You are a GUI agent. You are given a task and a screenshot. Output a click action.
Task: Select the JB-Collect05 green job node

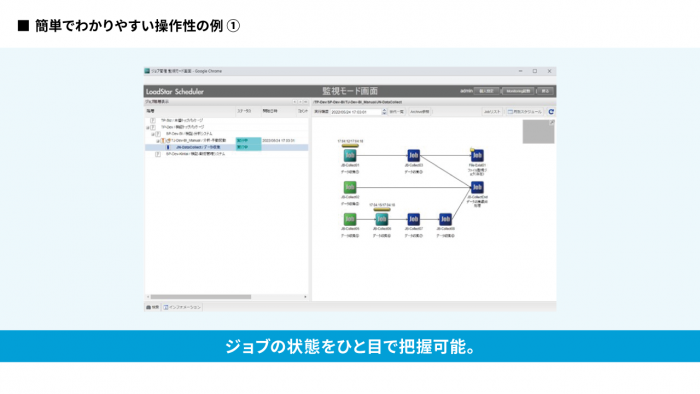tap(350, 219)
